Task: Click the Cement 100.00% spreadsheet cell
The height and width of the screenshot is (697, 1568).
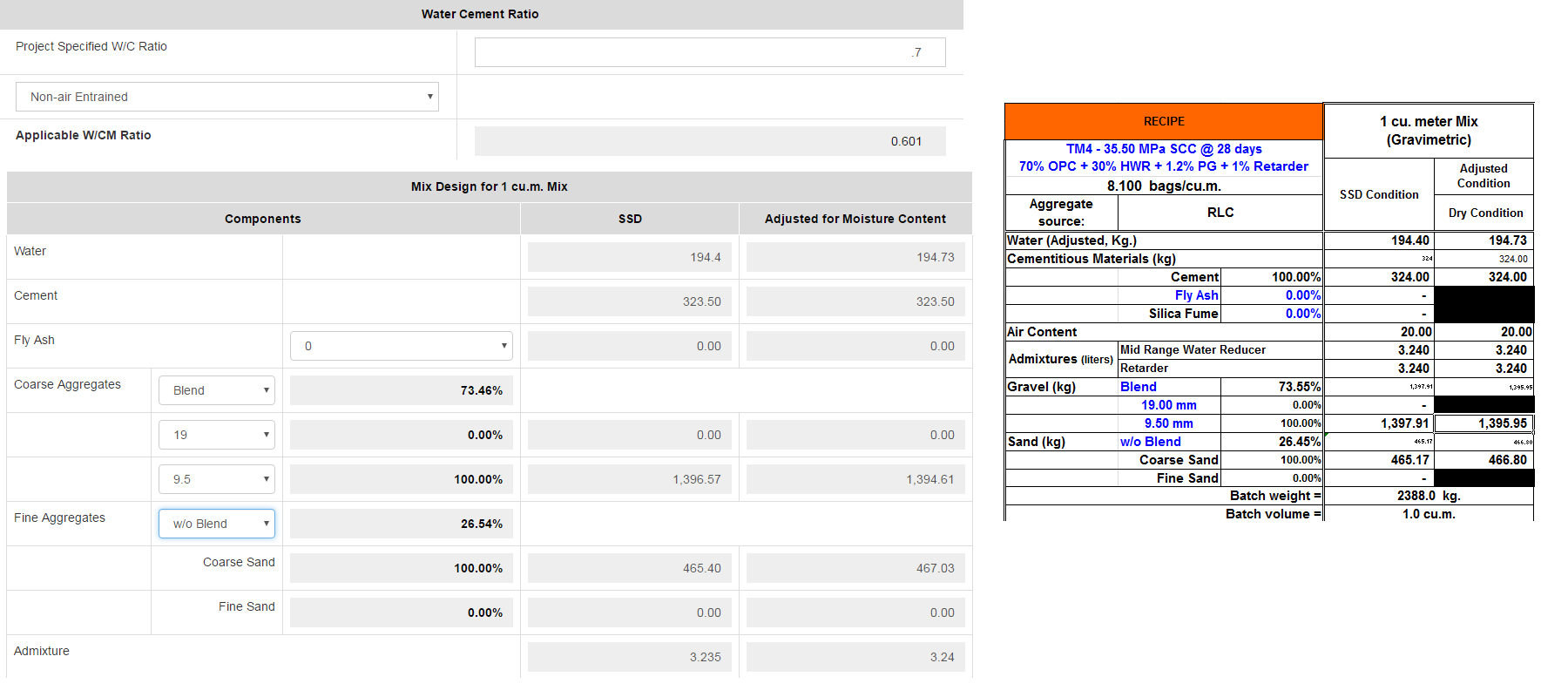Action: [1272, 277]
